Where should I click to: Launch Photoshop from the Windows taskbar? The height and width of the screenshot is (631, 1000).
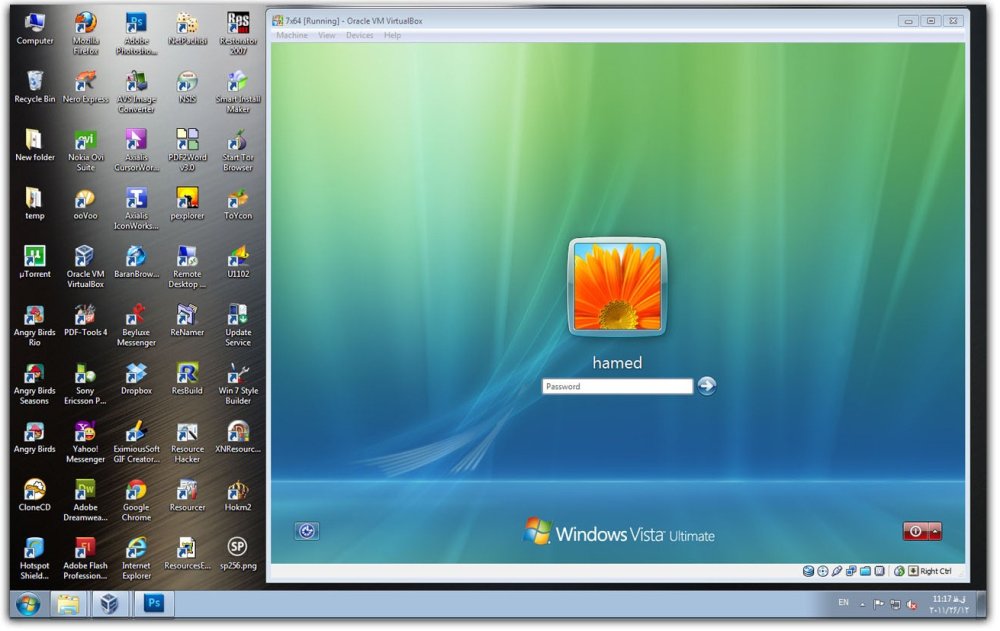coord(153,604)
